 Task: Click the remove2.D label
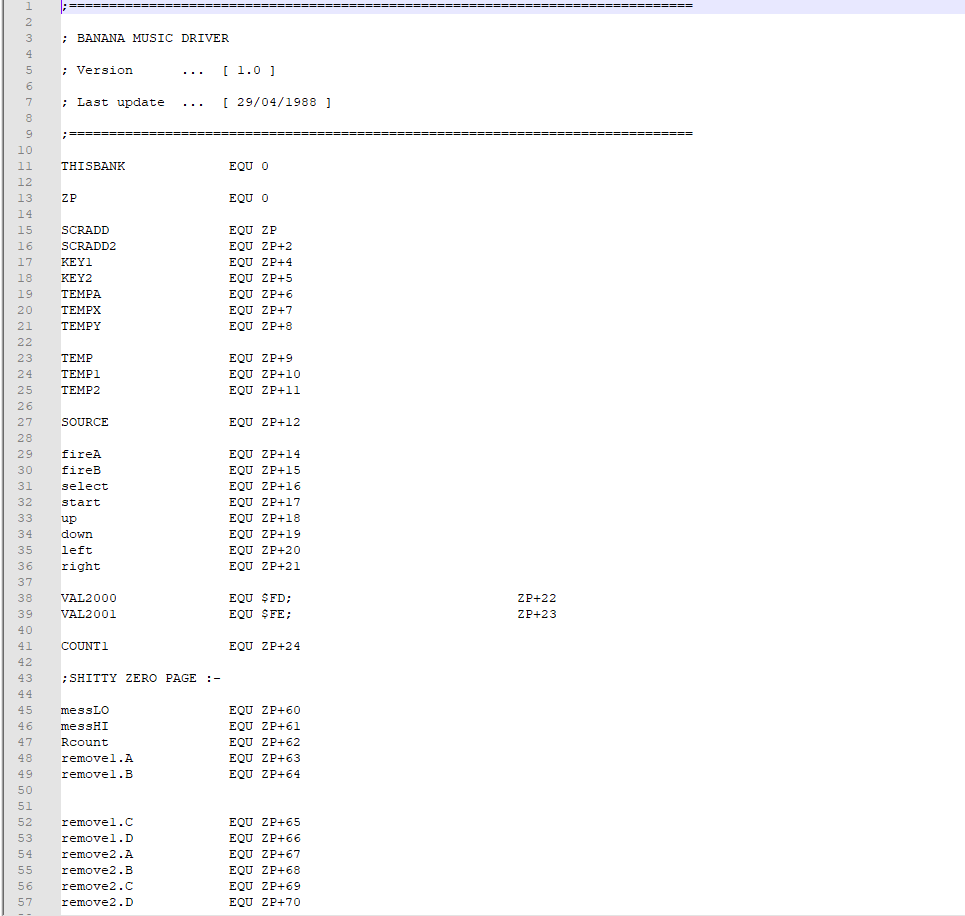tap(97, 902)
